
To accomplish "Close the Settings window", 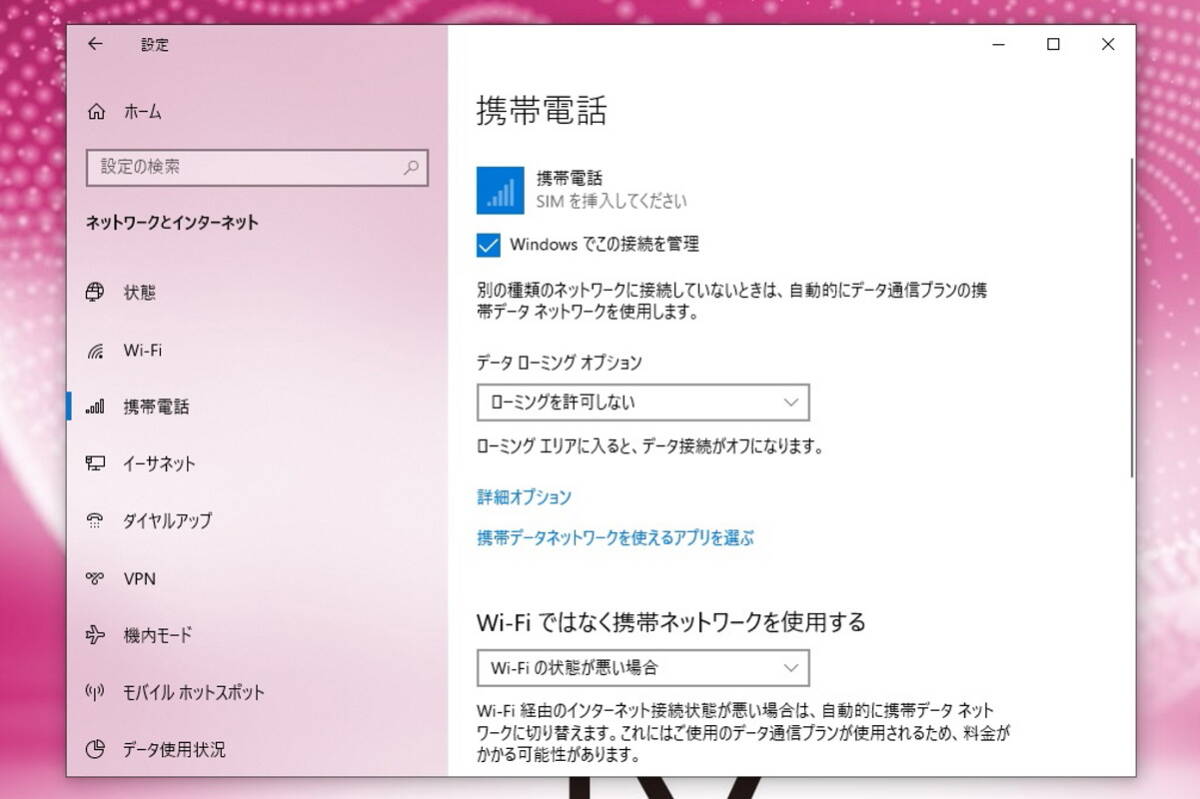I will pos(1108,44).
